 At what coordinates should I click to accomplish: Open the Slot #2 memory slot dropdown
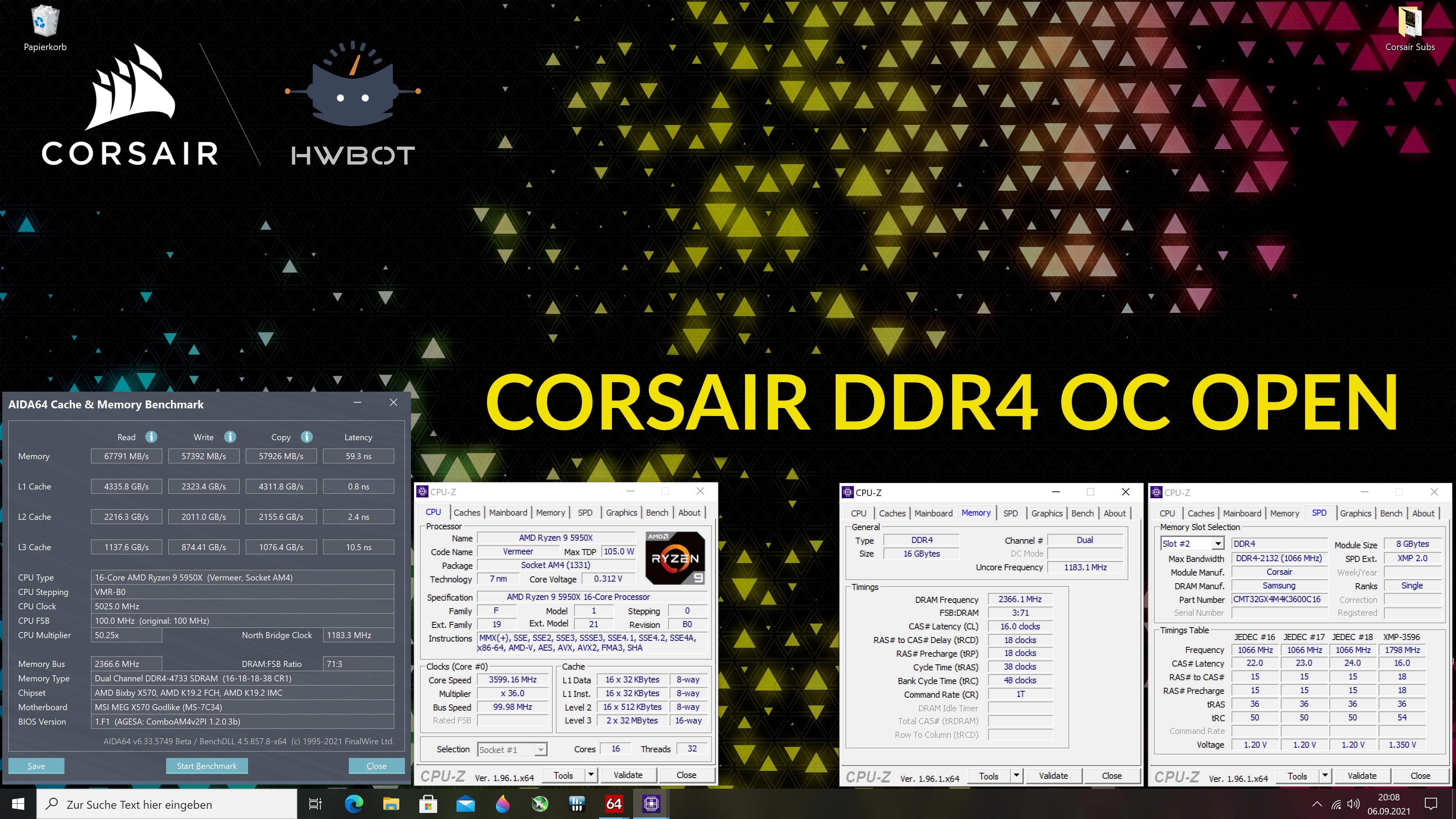point(1218,544)
